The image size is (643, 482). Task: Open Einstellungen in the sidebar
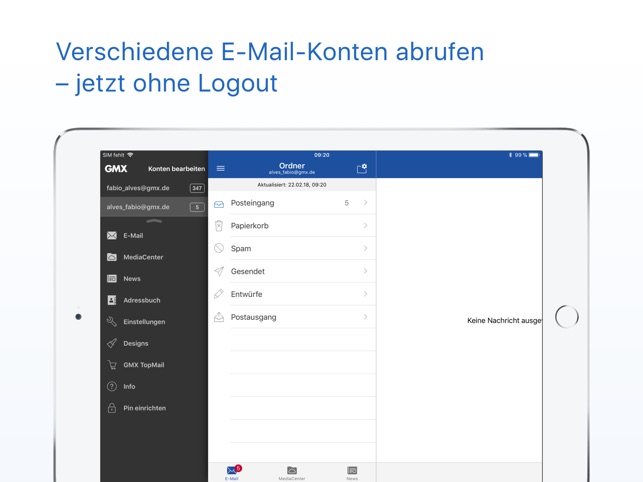tap(154, 322)
